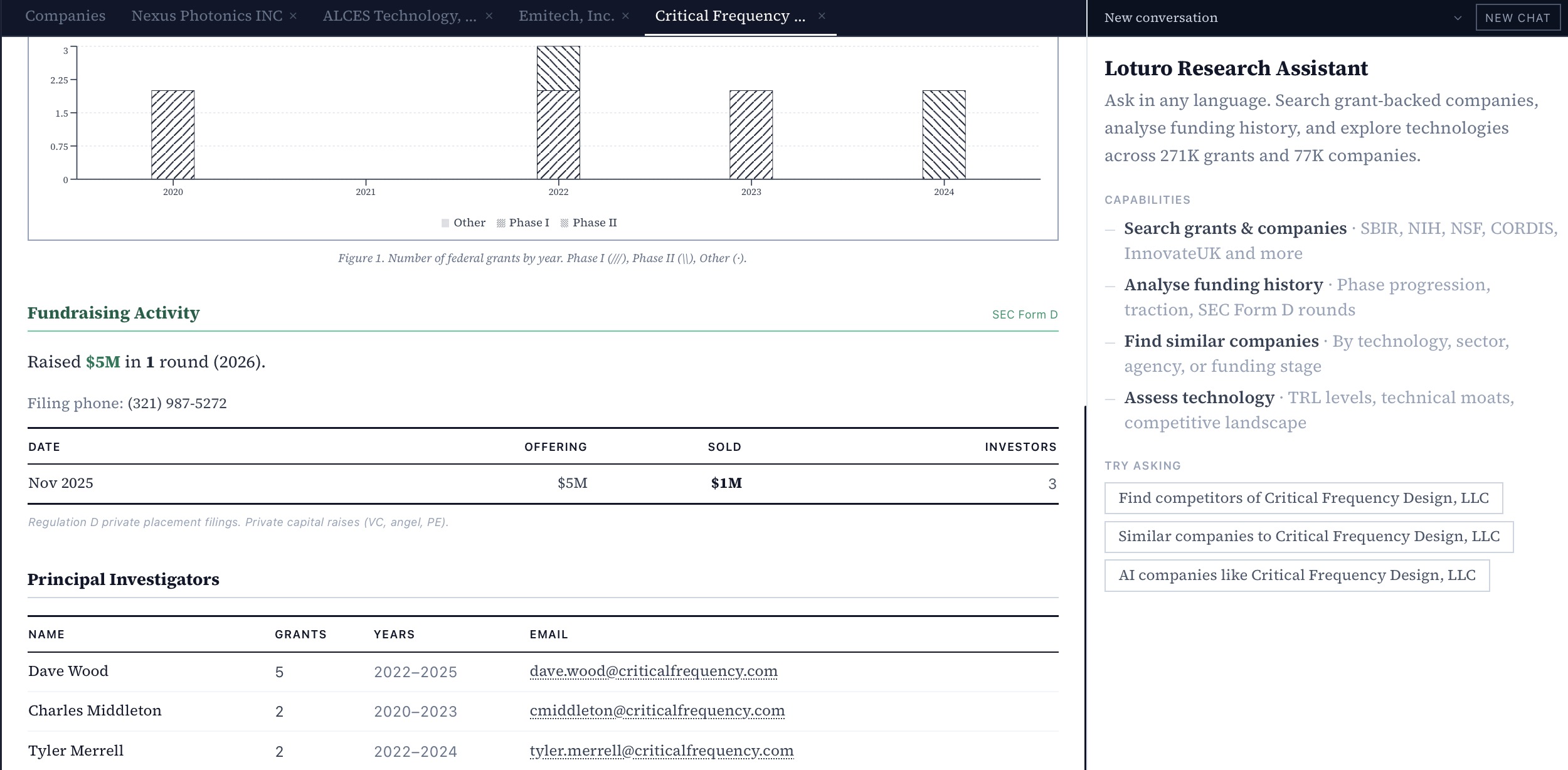The width and height of the screenshot is (1568, 770).
Task: Open the Companies tab
Action: point(65,16)
